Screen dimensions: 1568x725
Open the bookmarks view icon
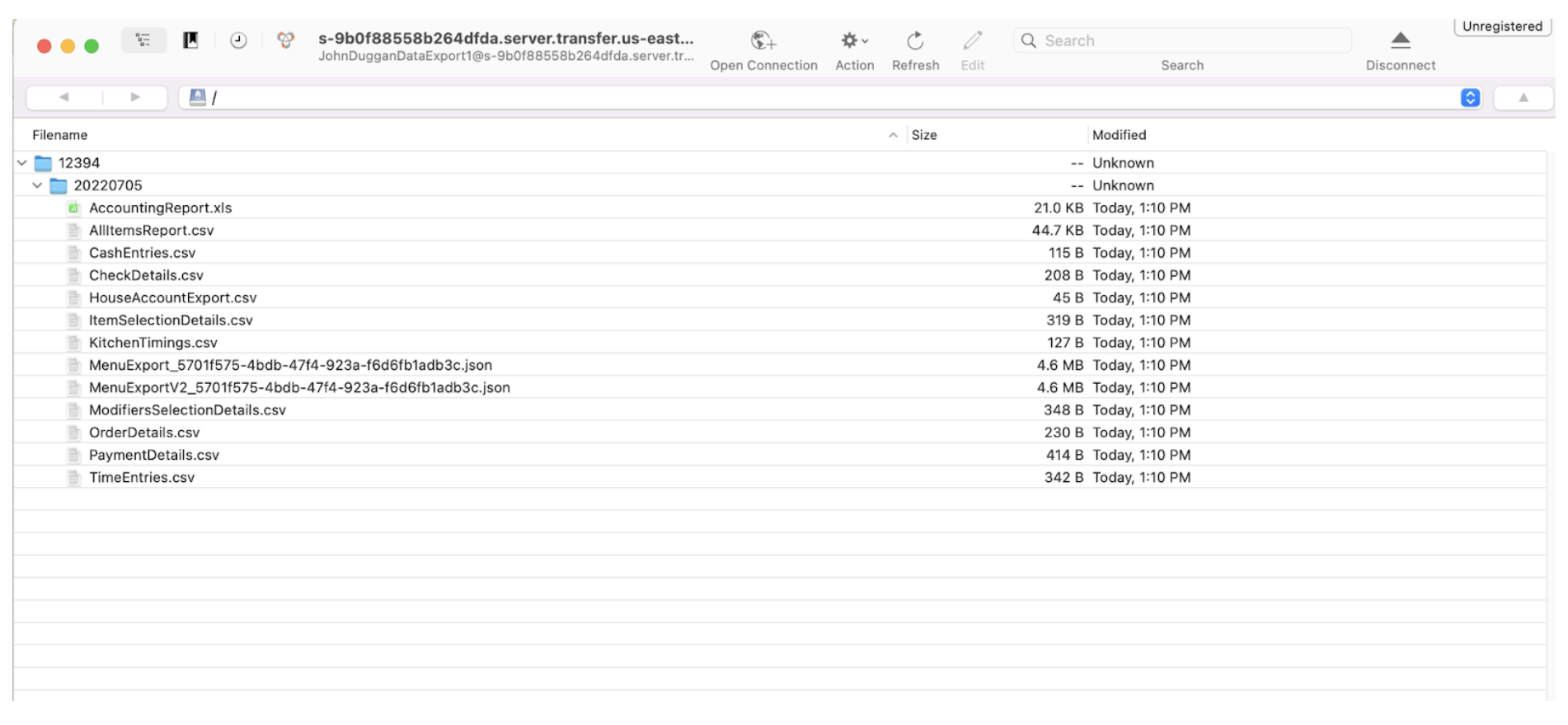pyautogui.click(x=190, y=40)
